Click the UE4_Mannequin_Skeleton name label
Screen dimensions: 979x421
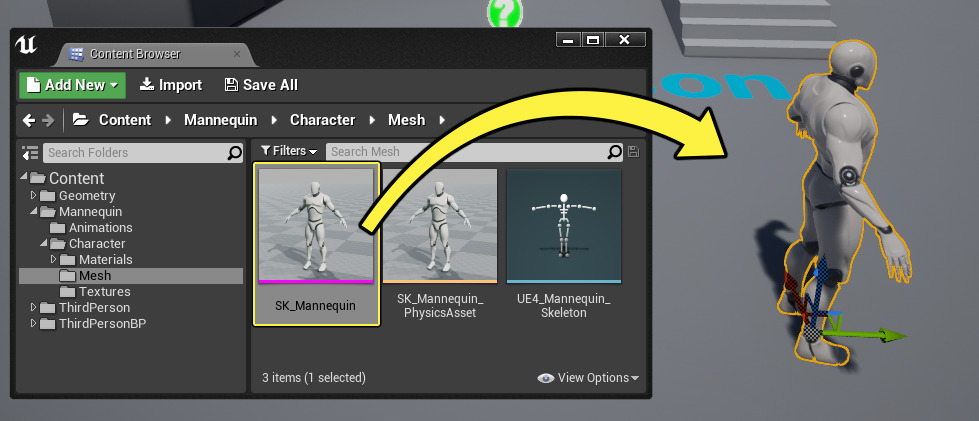tap(564, 306)
